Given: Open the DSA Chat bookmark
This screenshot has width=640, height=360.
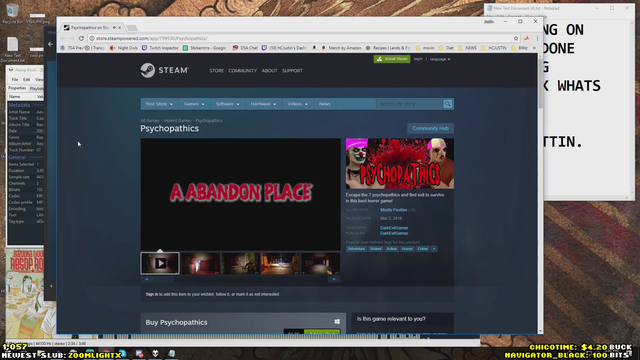Looking at the screenshot, I should tap(245, 48).
